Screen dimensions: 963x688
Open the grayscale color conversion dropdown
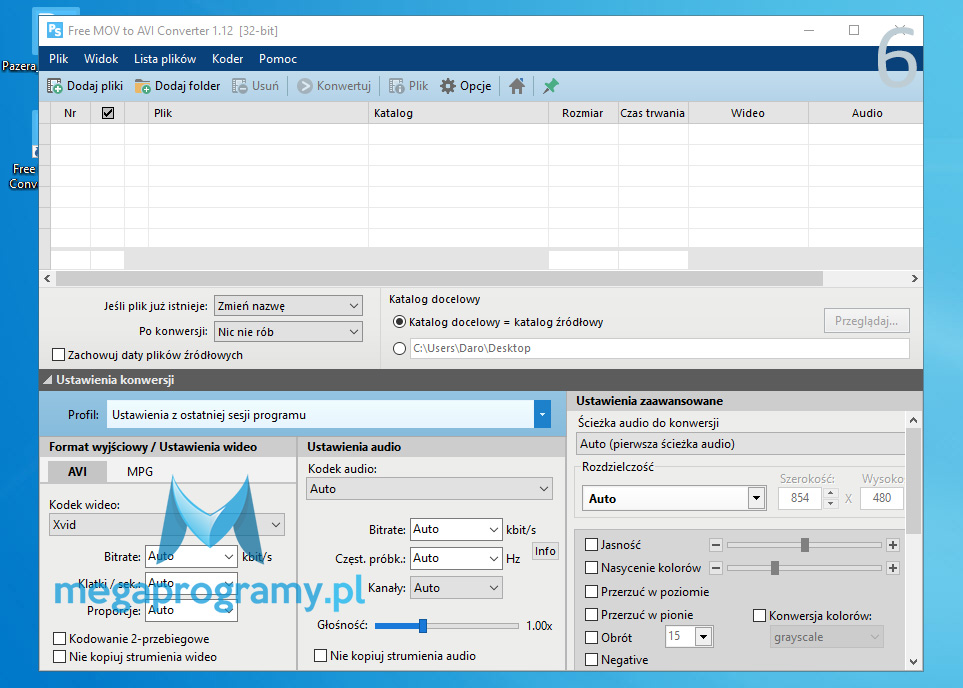tap(827, 637)
